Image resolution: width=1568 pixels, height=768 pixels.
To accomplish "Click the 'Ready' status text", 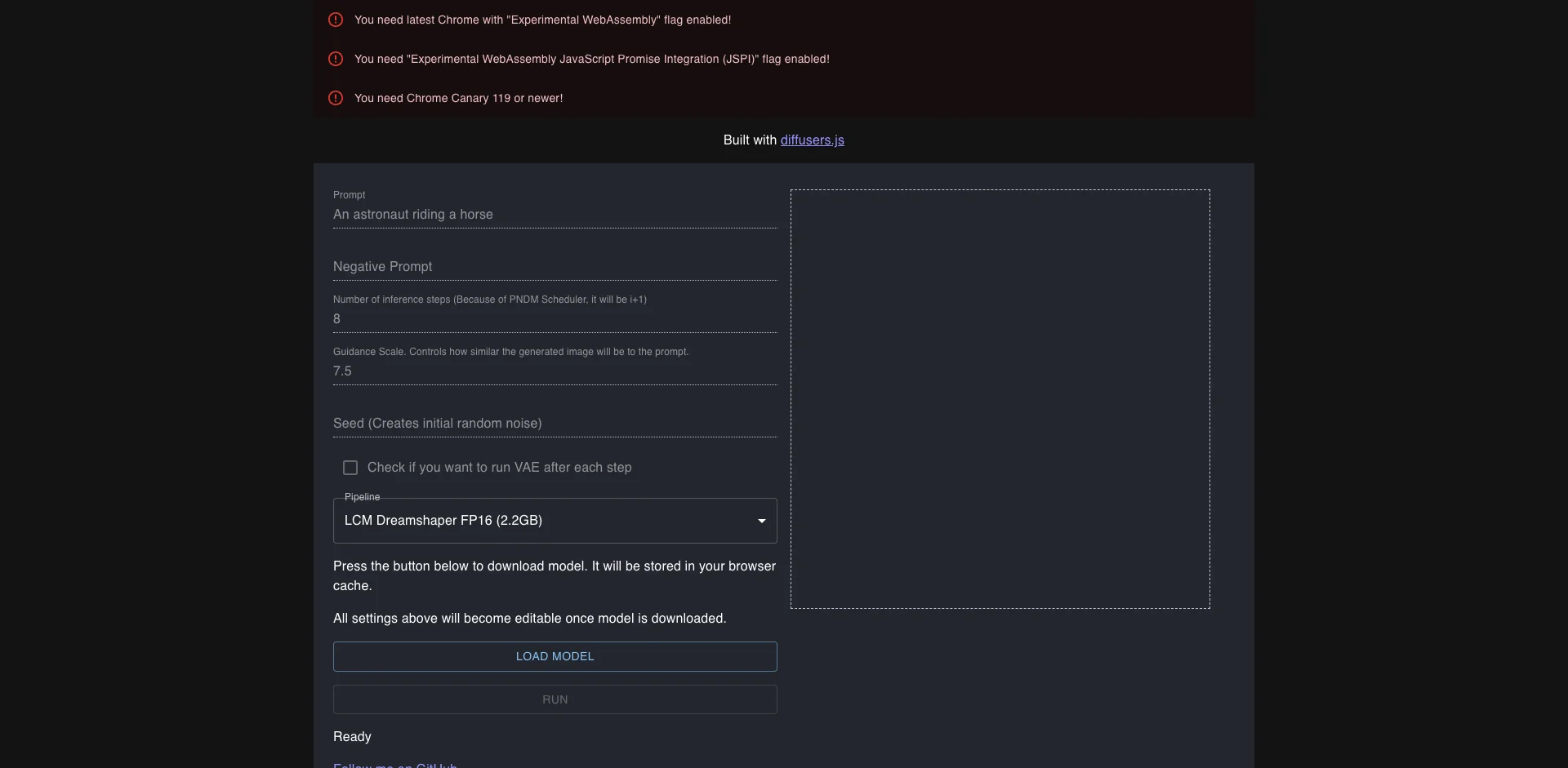I will pyautogui.click(x=352, y=737).
